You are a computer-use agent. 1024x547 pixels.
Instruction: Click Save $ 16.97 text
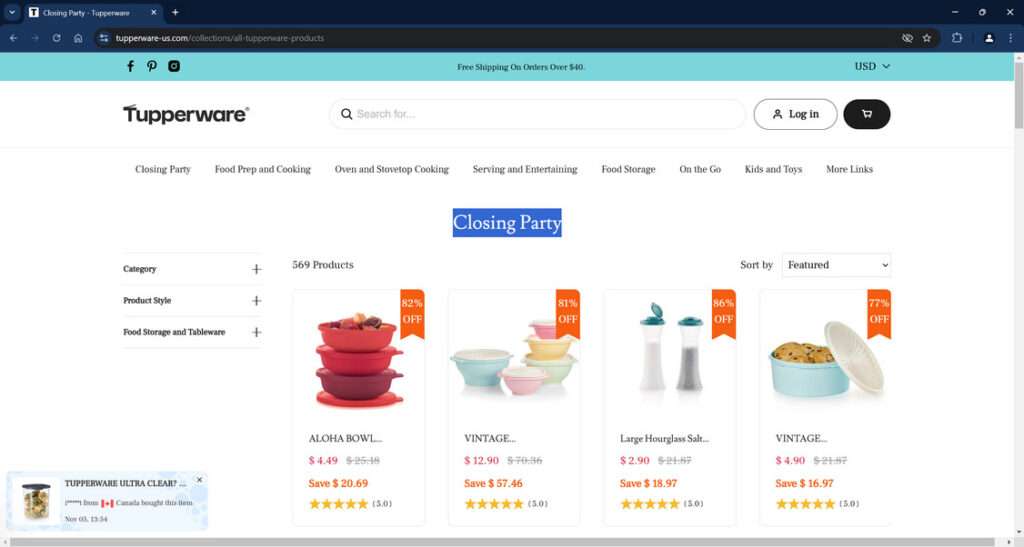[x=804, y=484]
